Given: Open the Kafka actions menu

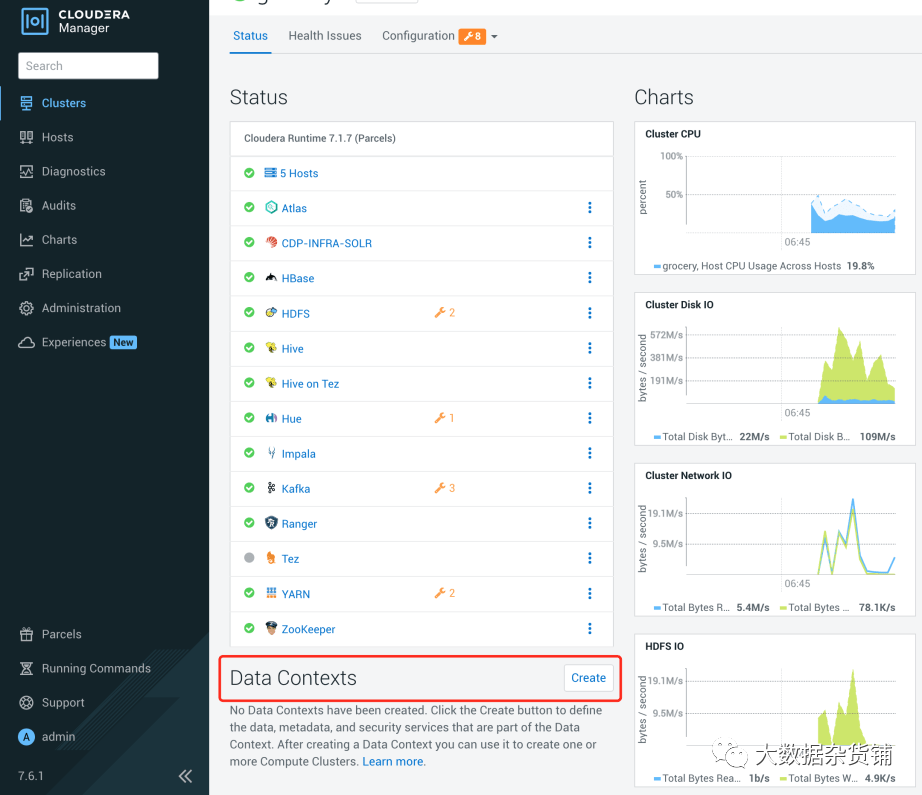Looking at the screenshot, I should point(590,488).
